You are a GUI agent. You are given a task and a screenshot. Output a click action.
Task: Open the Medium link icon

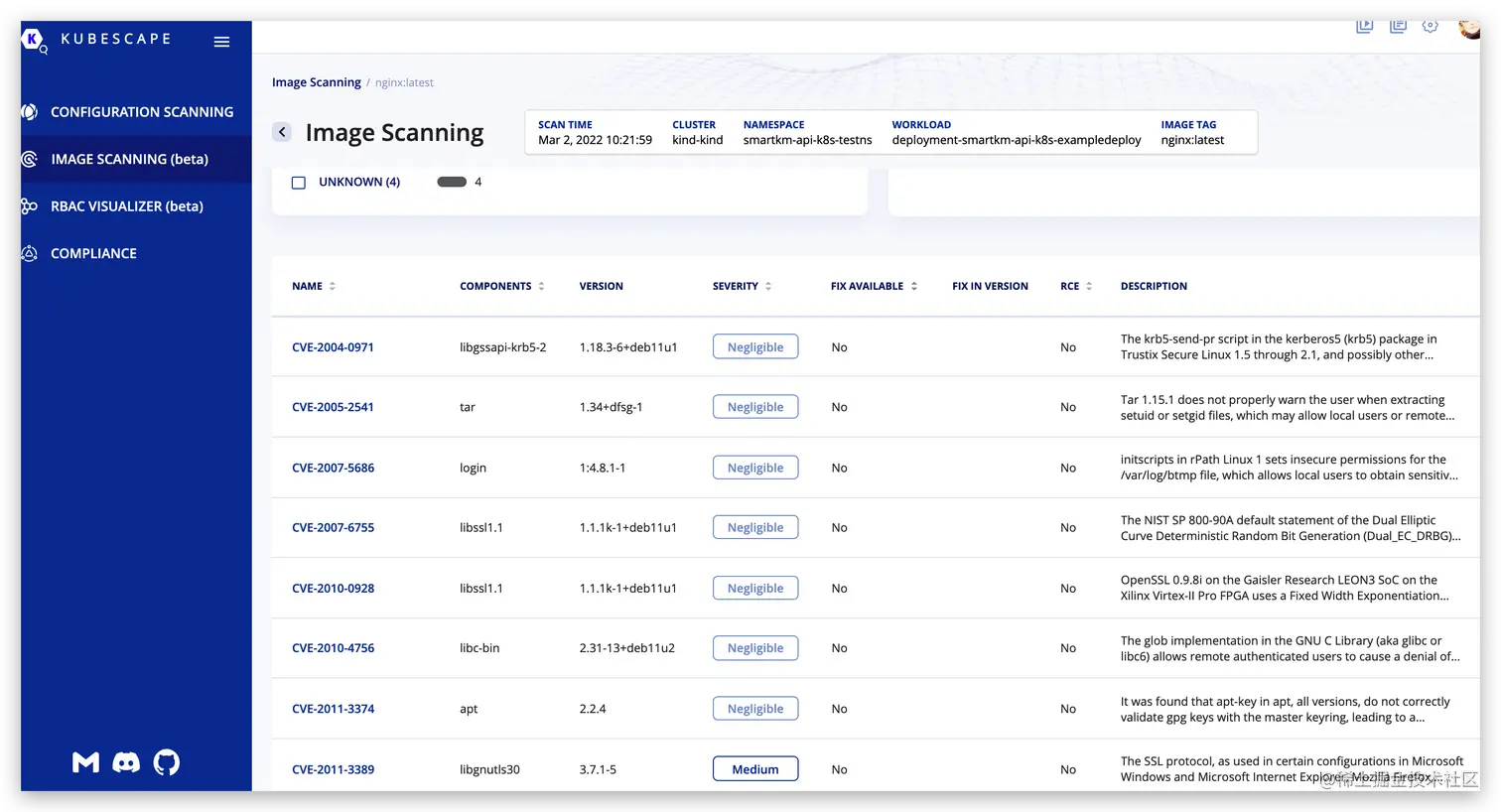(x=85, y=762)
